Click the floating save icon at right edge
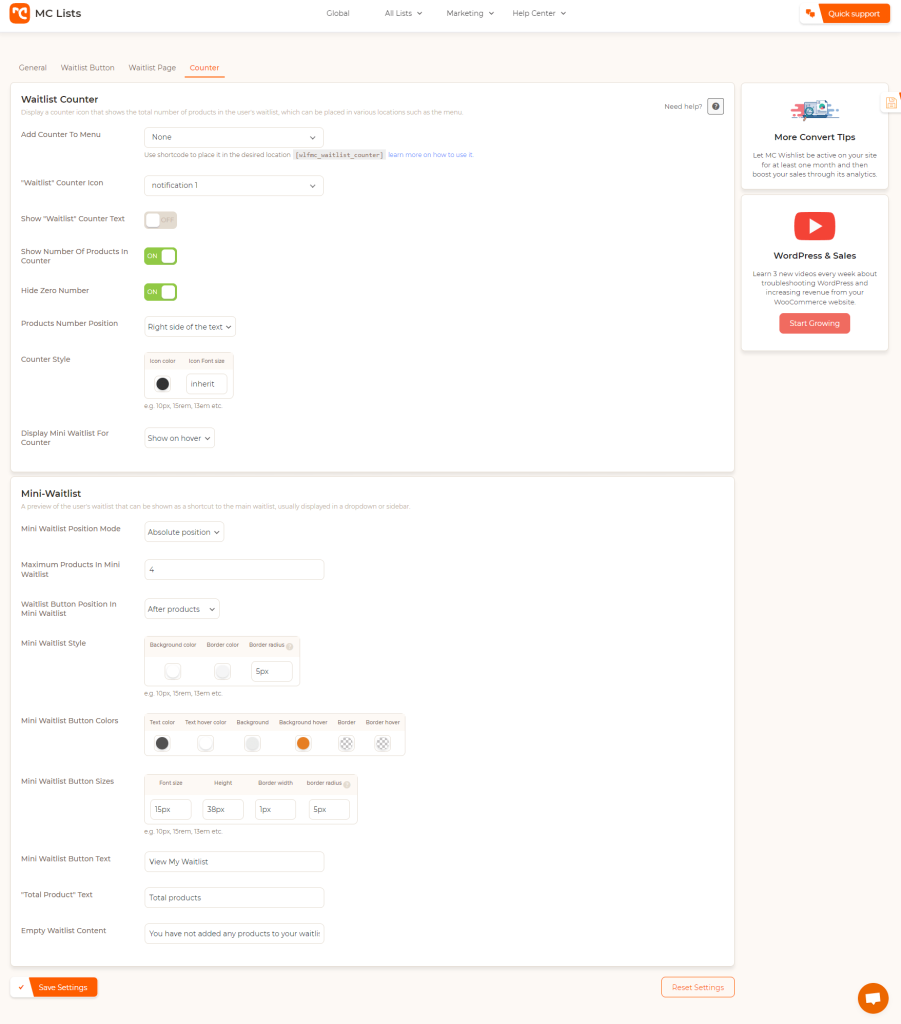The width and height of the screenshot is (901, 1024). click(891, 103)
